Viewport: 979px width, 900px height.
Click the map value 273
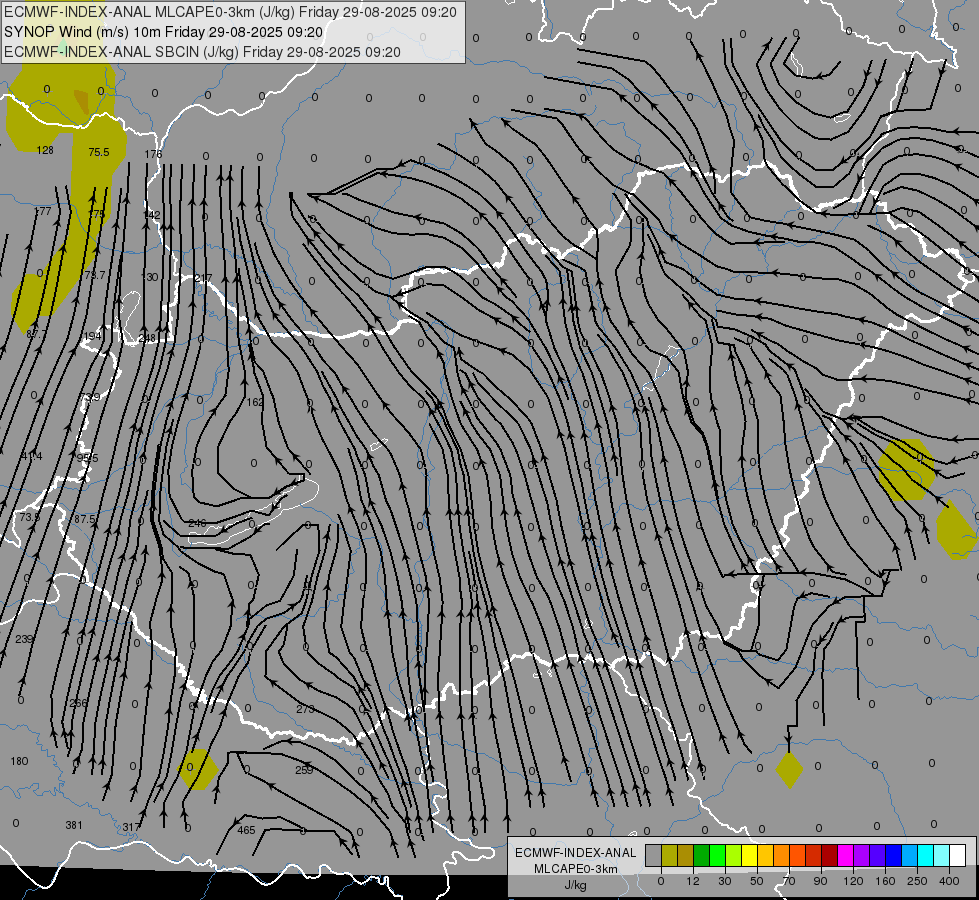point(305,709)
